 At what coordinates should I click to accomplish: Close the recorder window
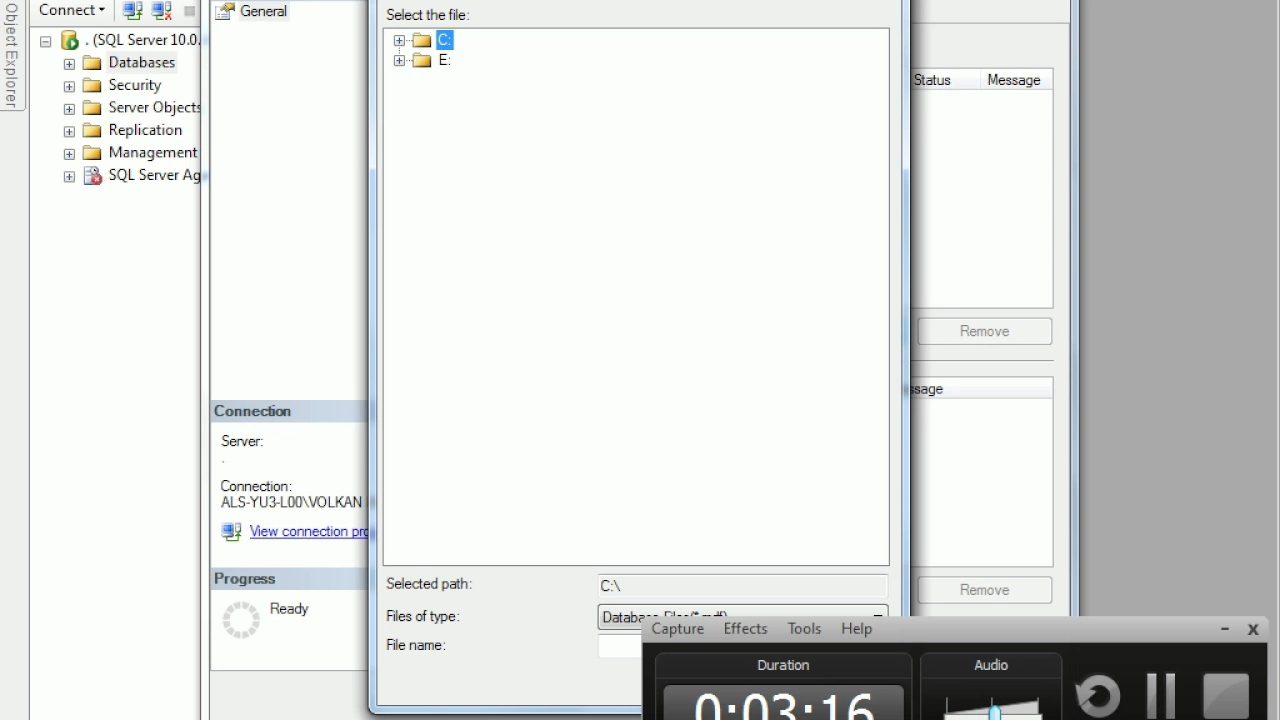(1253, 629)
